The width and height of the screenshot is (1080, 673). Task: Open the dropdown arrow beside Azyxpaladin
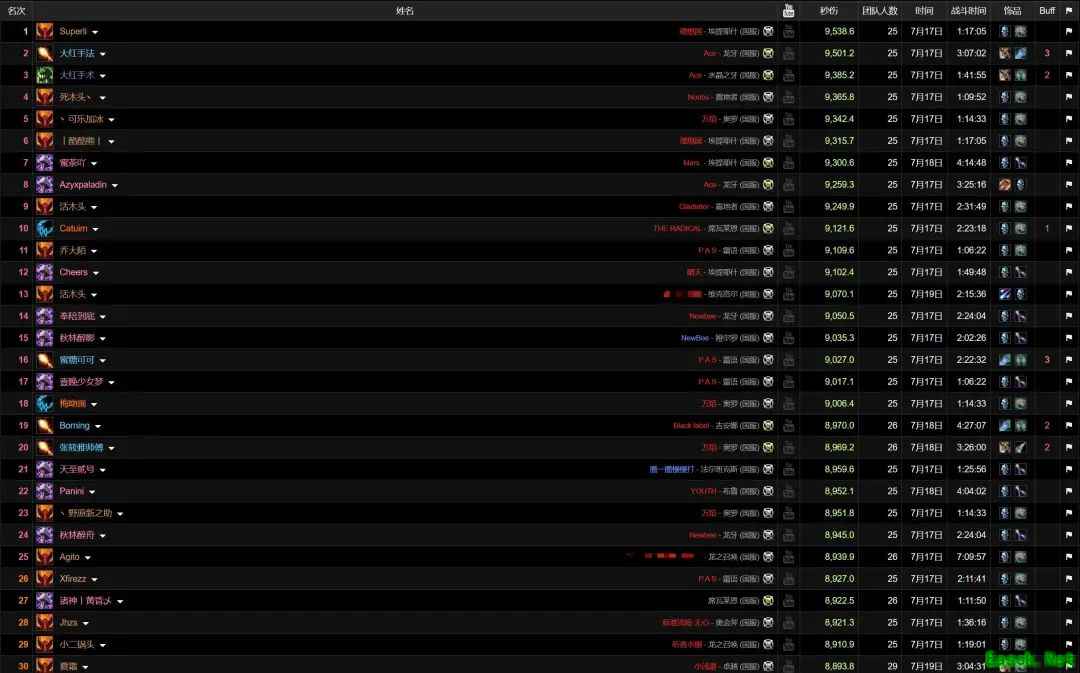115,186
